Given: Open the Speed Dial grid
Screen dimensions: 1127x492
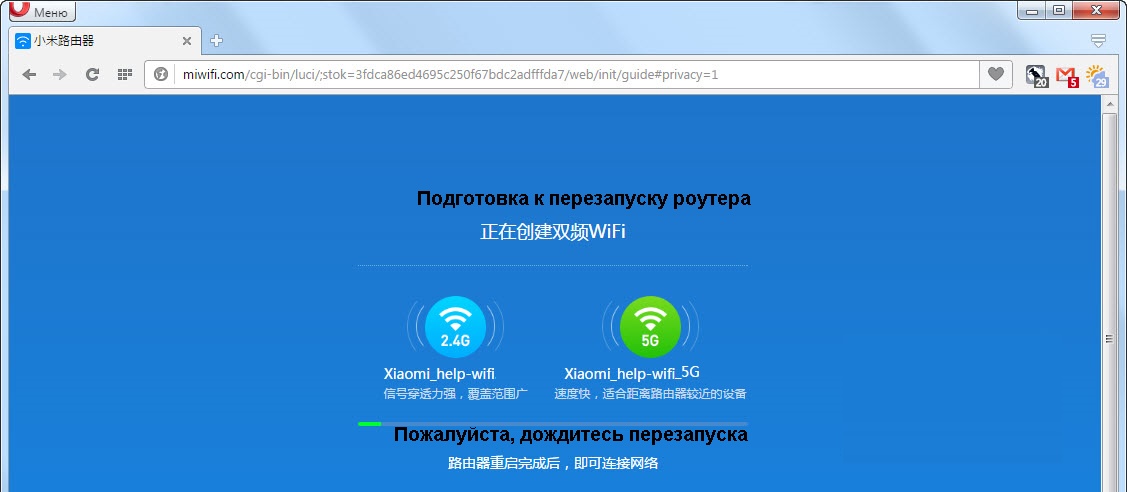Looking at the screenshot, I should pyautogui.click(x=124, y=74).
